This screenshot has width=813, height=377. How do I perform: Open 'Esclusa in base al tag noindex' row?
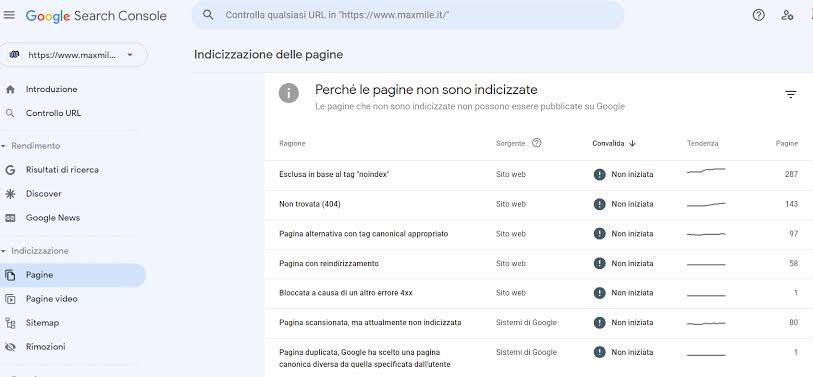click(539, 175)
